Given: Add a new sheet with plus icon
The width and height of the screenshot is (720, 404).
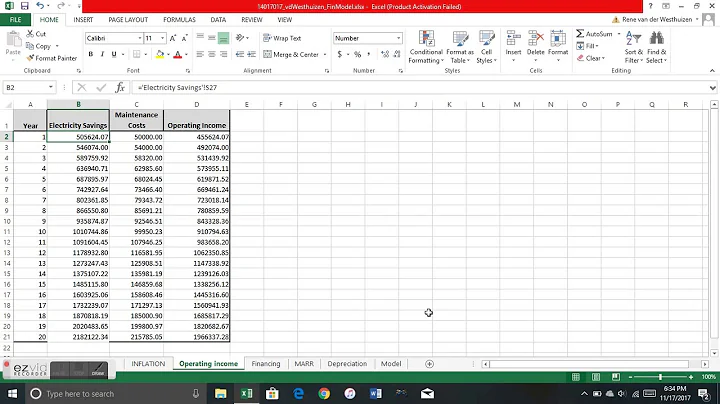Looking at the screenshot, I should click(x=429, y=364).
